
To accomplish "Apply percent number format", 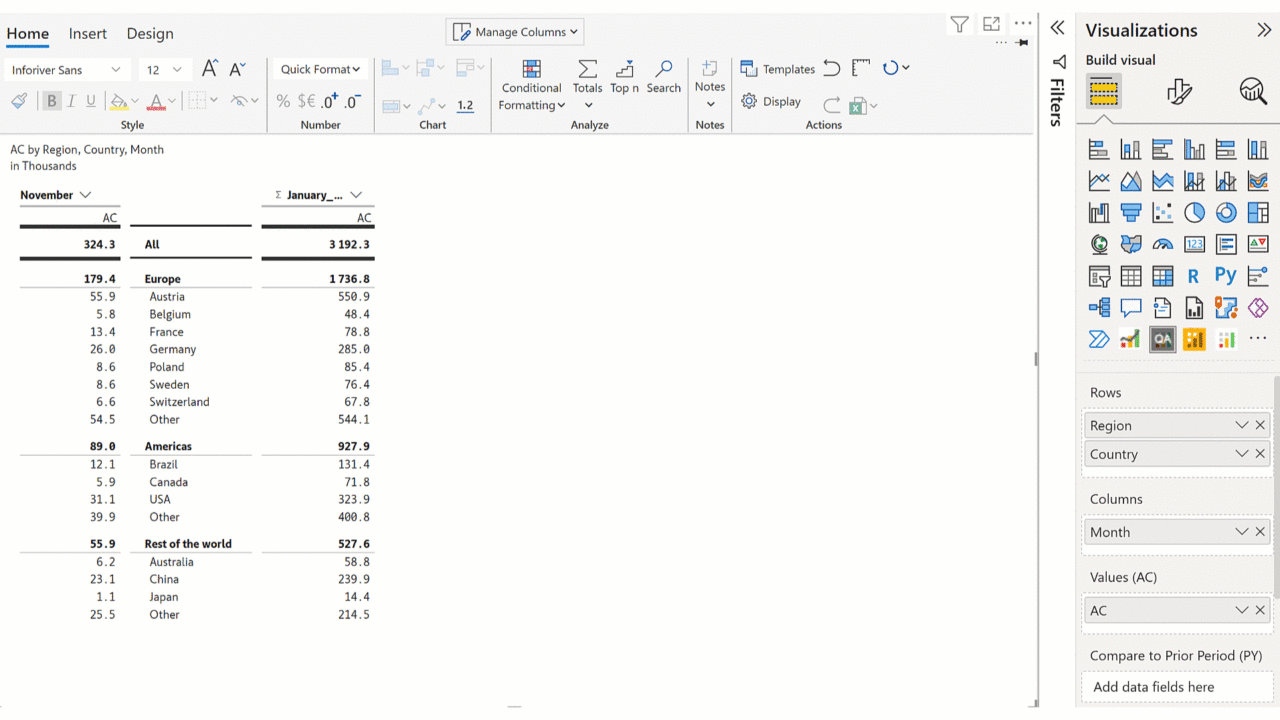I will point(283,101).
